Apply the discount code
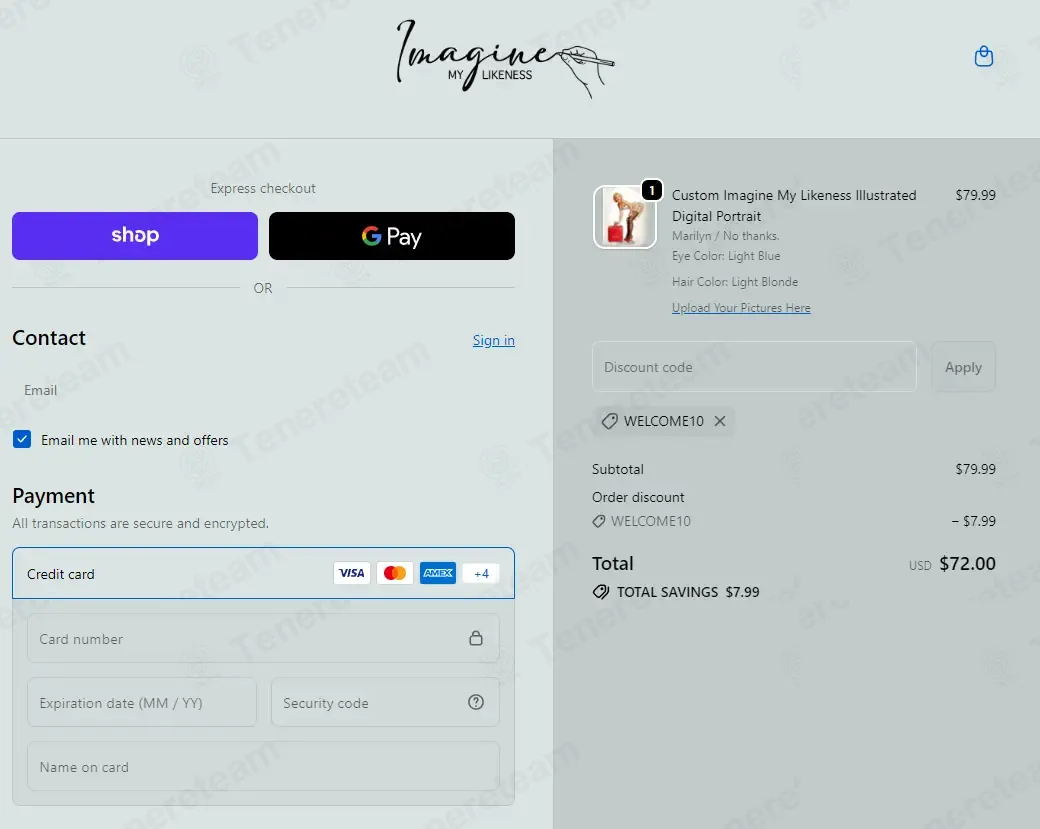Image resolution: width=1040 pixels, height=829 pixels. pos(963,367)
